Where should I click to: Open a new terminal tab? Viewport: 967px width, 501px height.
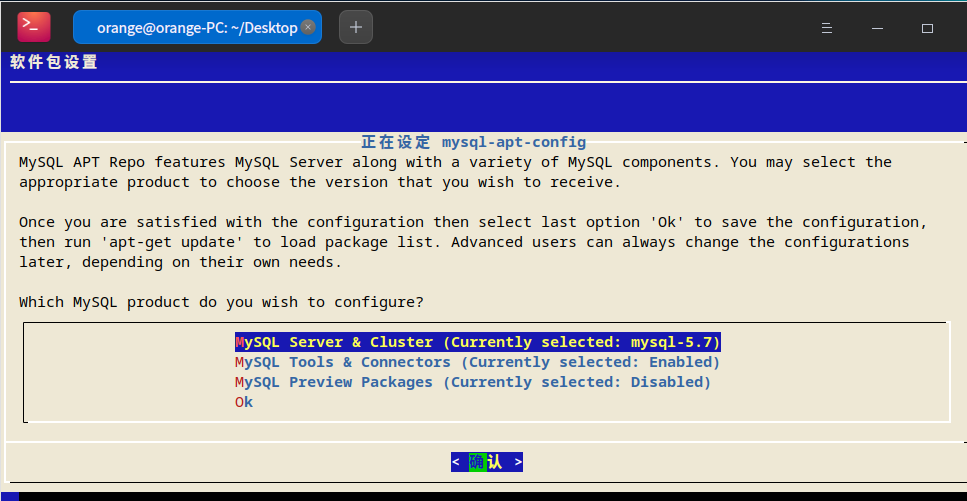click(x=356, y=27)
